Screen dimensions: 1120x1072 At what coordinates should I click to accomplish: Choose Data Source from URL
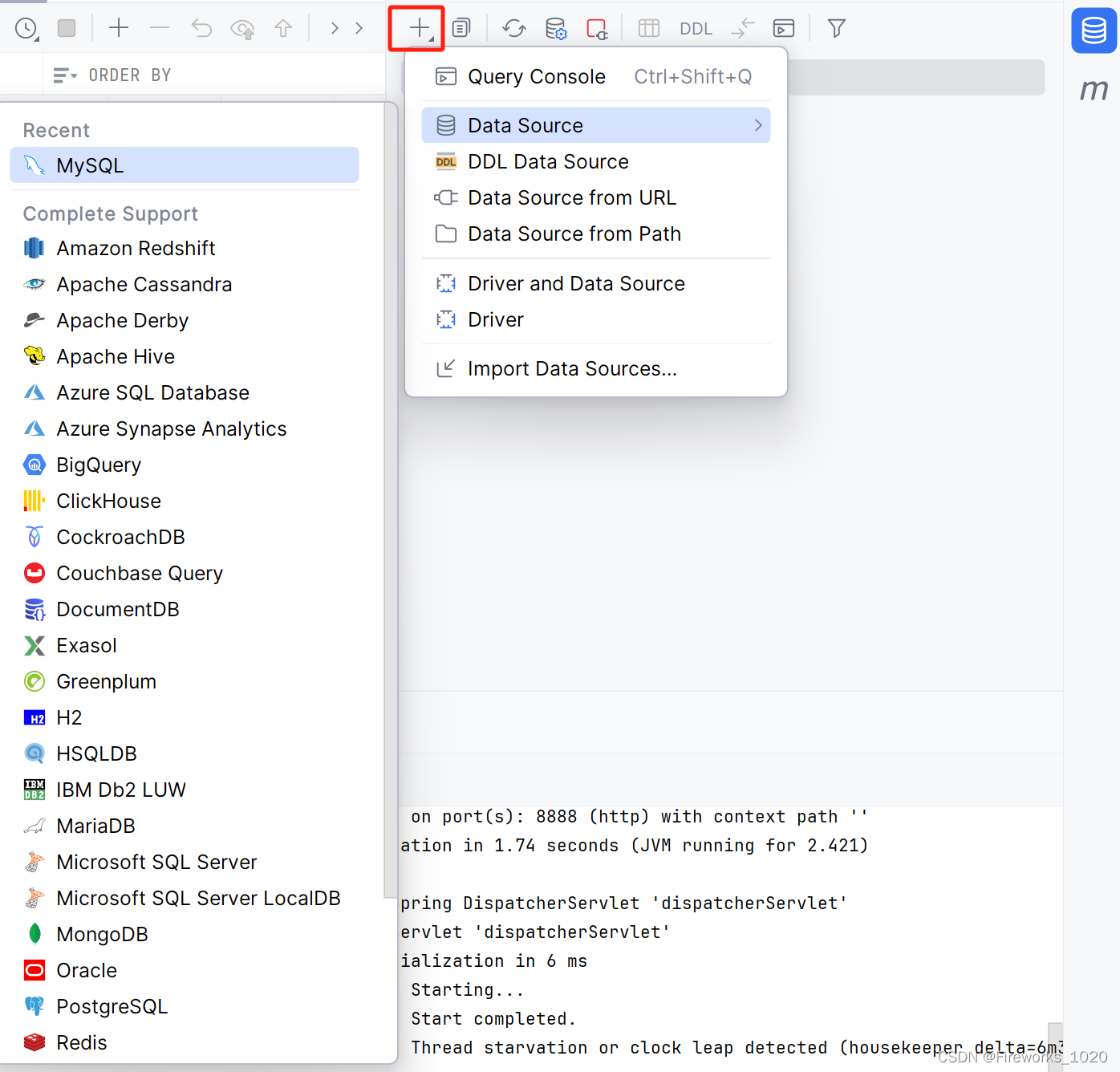[595, 197]
